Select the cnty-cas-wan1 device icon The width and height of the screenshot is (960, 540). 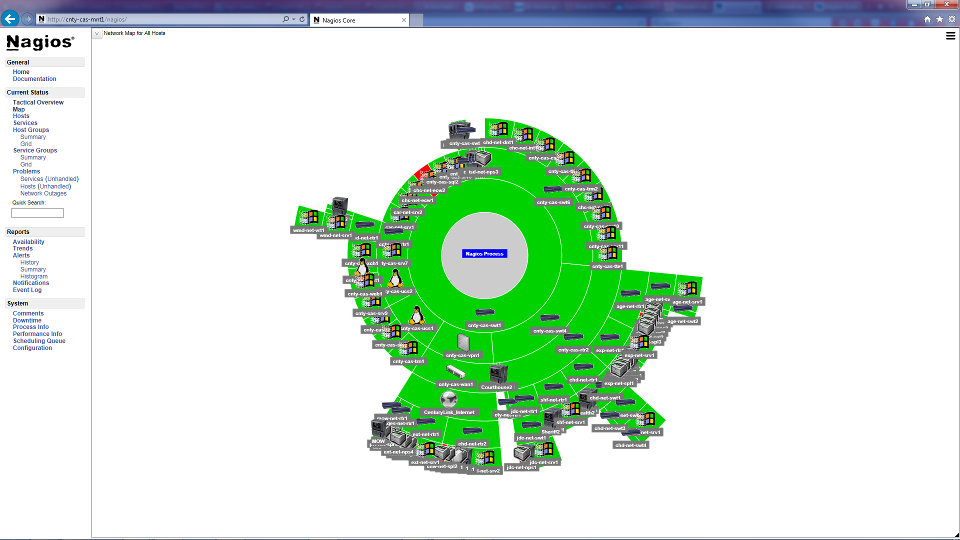click(x=455, y=372)
